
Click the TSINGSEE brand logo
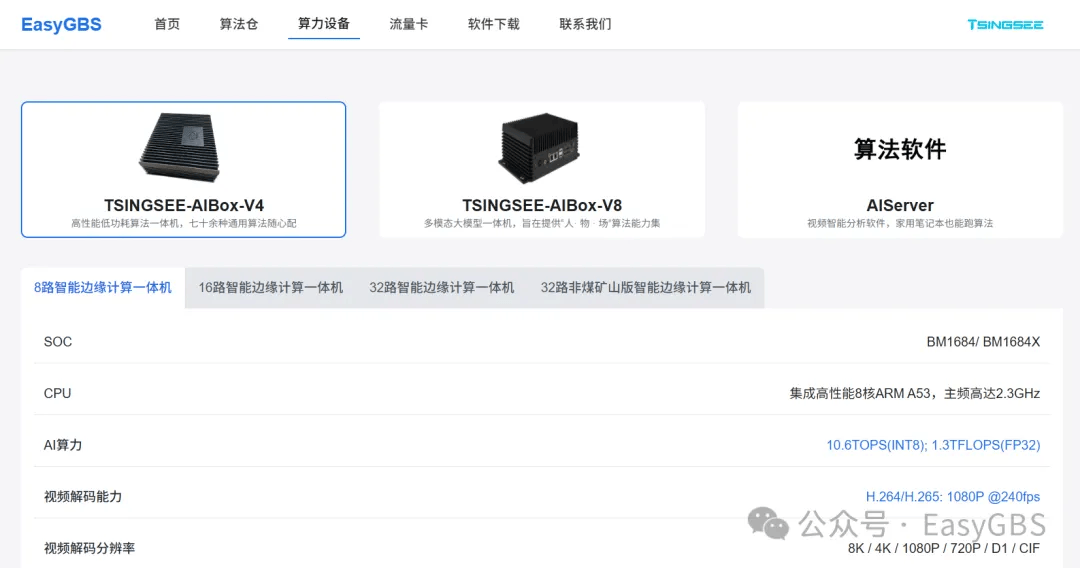1005,25
